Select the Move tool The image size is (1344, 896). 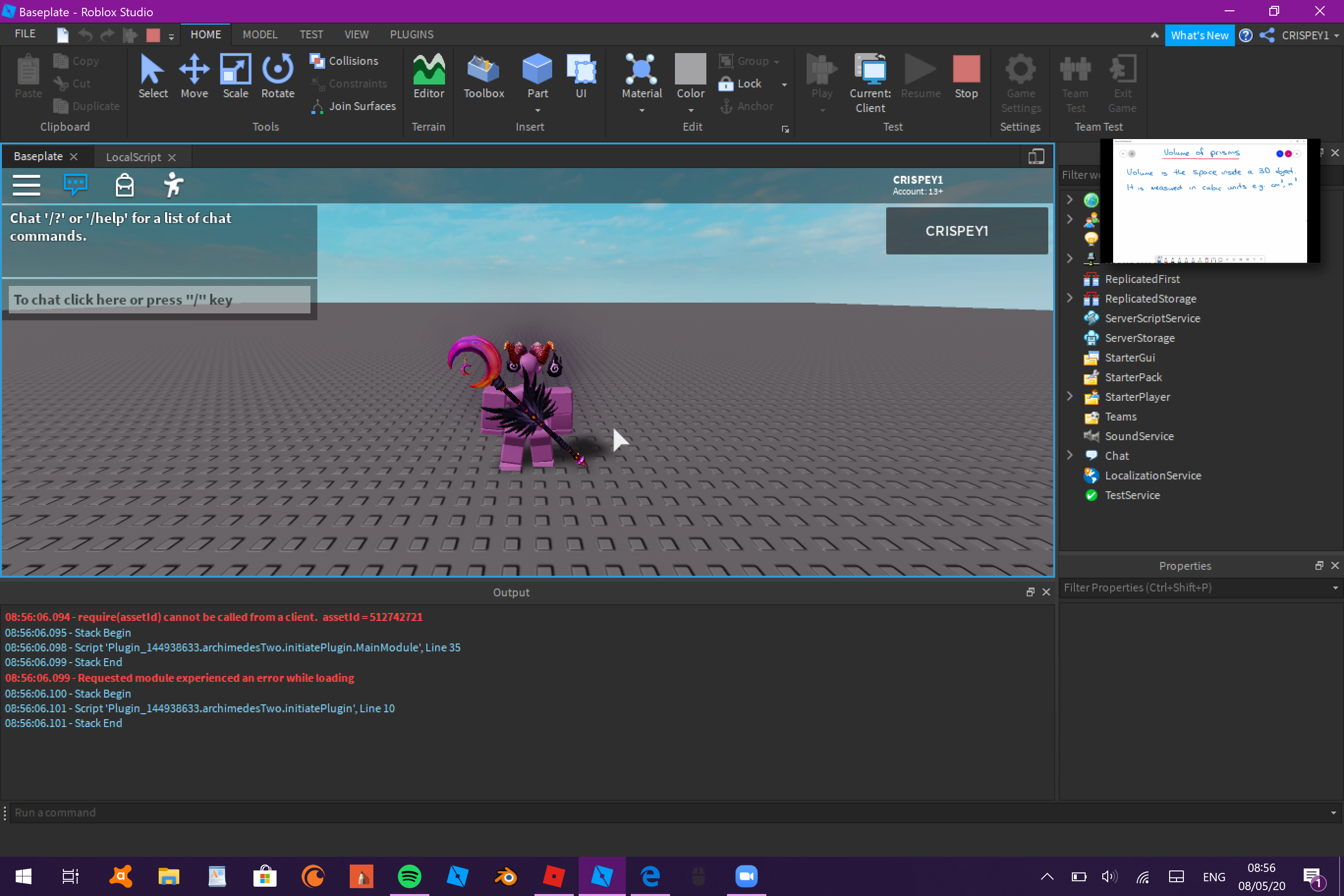195,77
